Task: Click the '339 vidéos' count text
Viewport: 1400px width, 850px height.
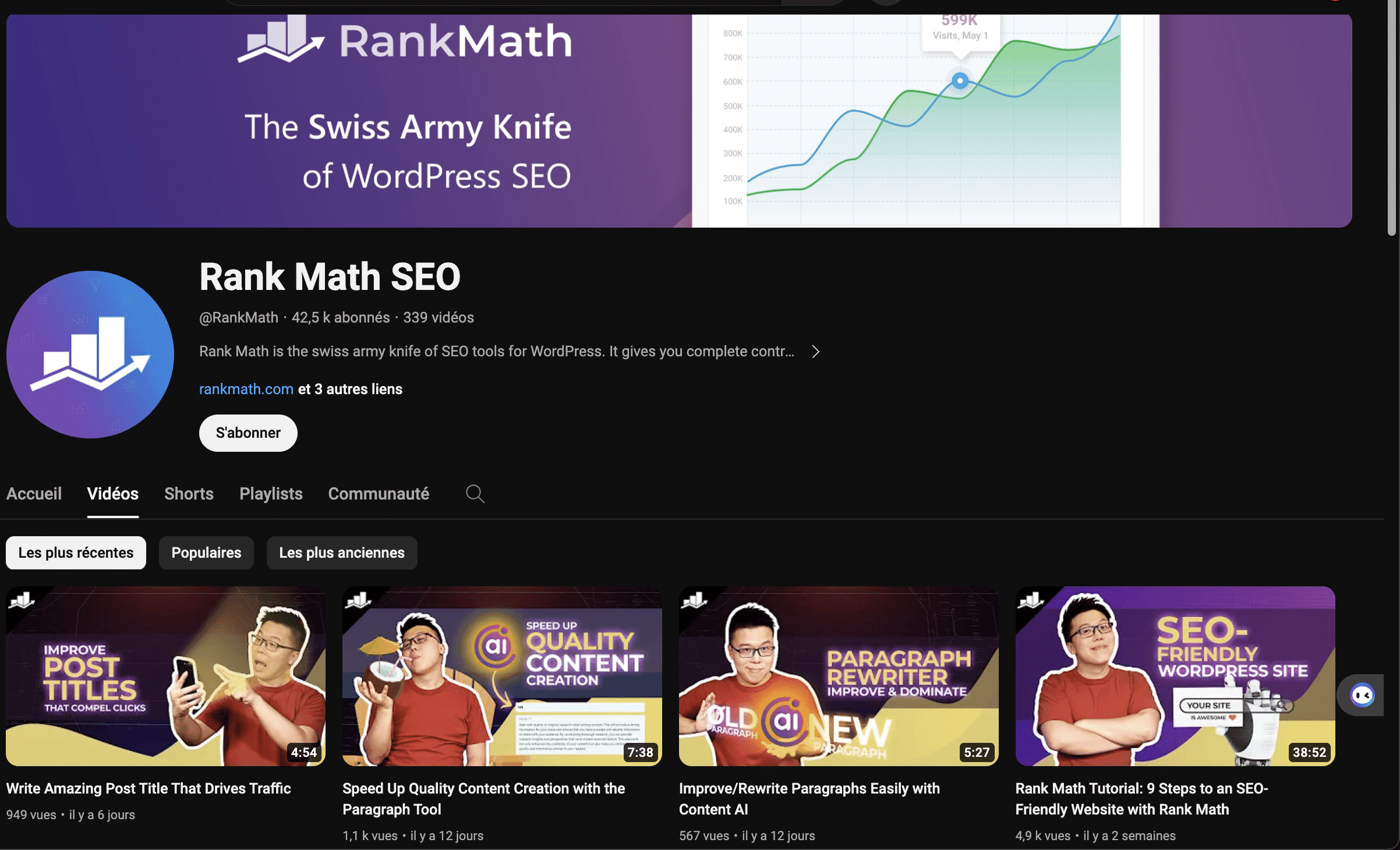Action: (439, 317)
